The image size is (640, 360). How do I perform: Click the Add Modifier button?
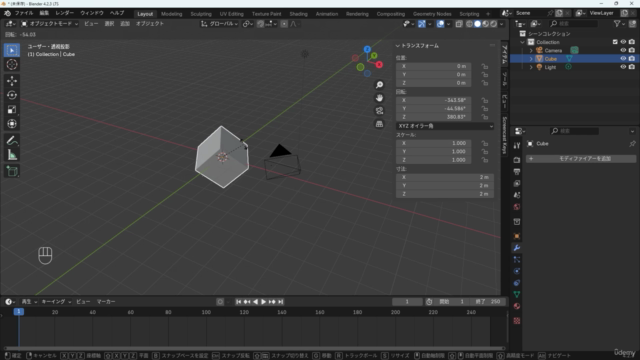[x=581, y=158]
